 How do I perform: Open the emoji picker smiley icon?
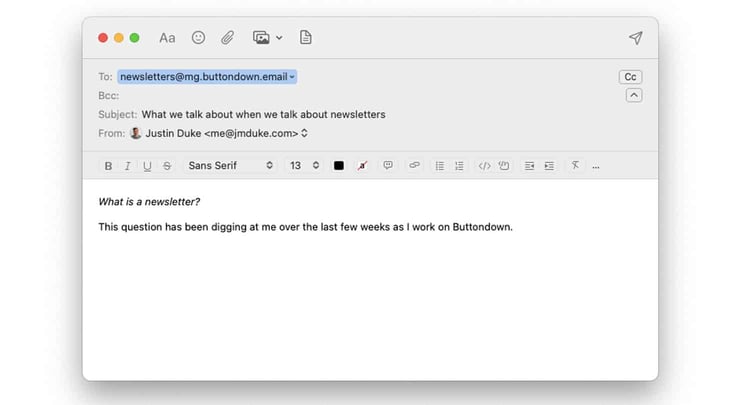pos(198,38)
